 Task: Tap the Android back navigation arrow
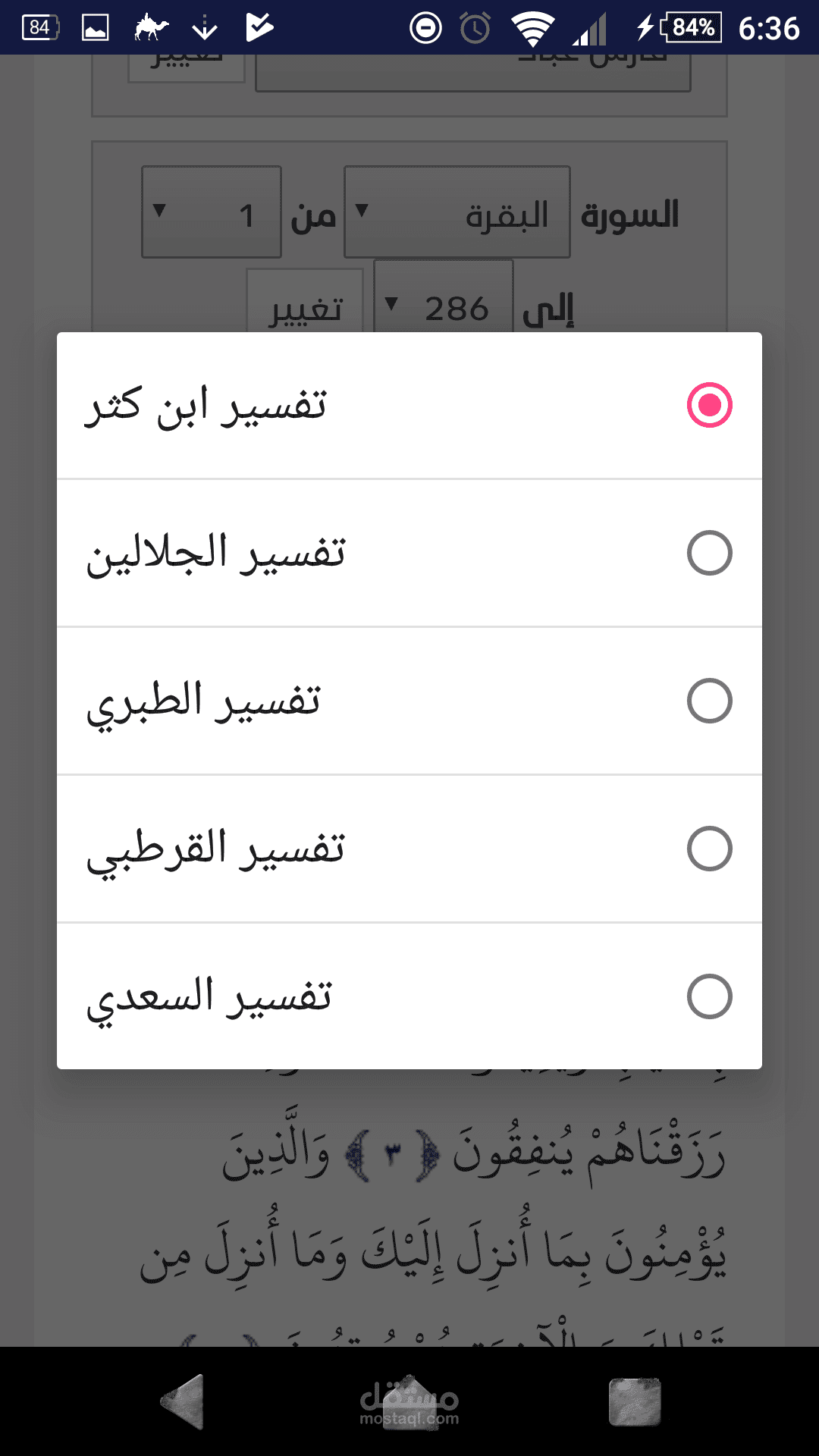184,1401
